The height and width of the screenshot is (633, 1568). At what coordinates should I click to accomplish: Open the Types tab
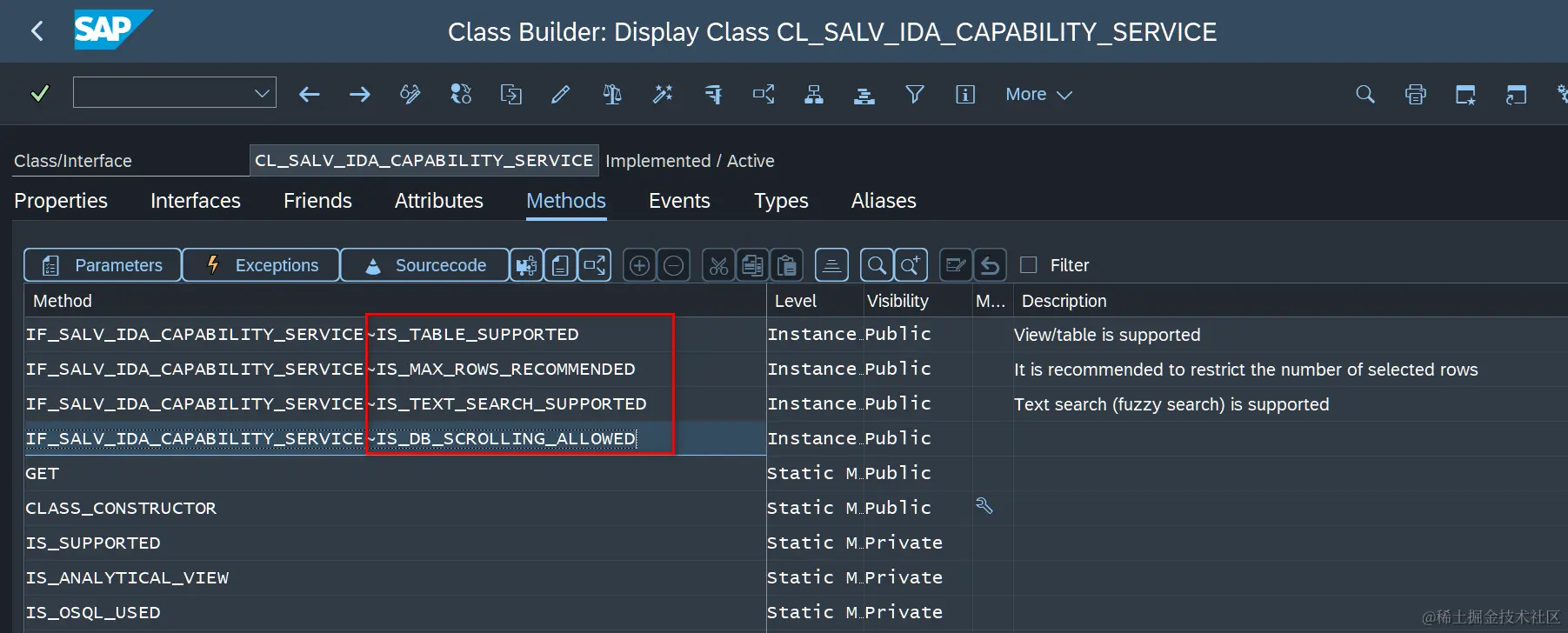point(781,201)
